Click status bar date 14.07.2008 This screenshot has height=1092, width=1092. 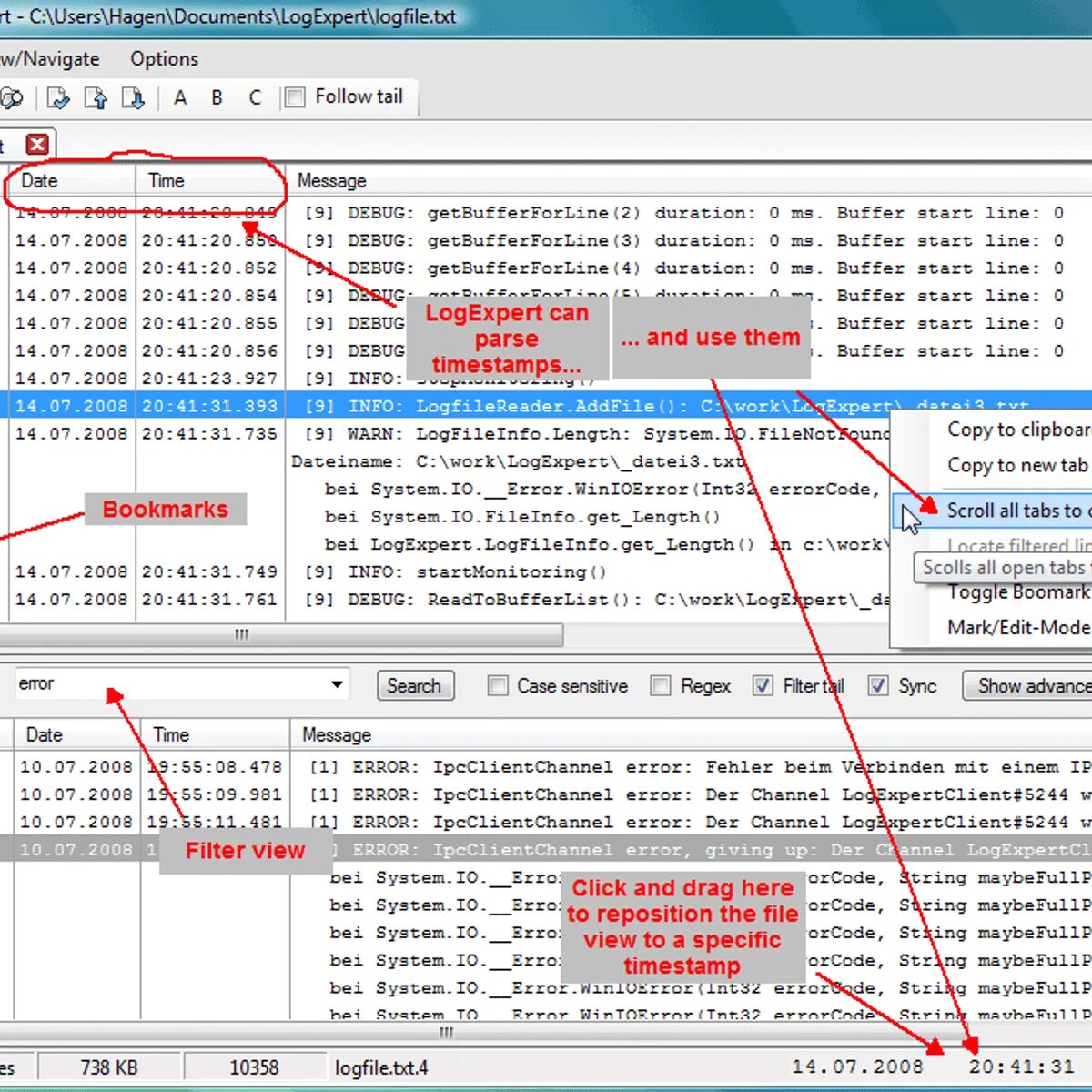coord(857,1067)
